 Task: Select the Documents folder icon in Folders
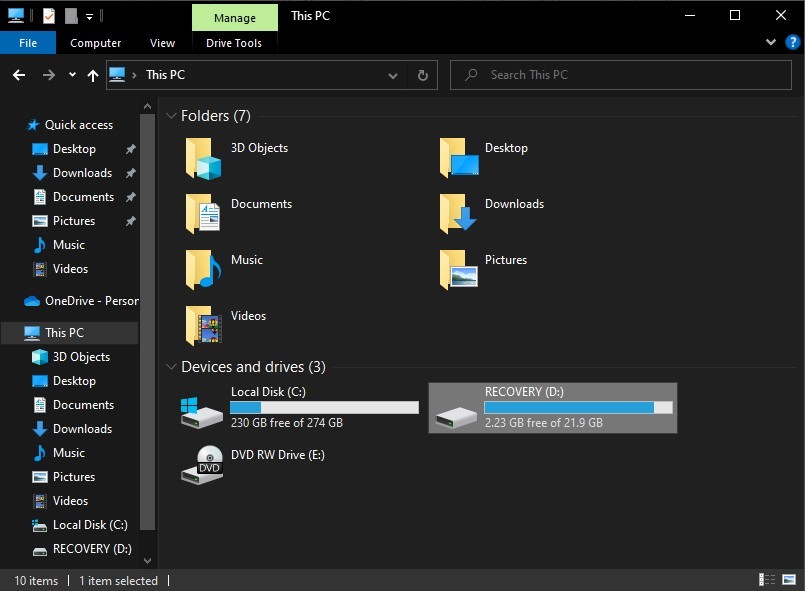pos(203,213)
